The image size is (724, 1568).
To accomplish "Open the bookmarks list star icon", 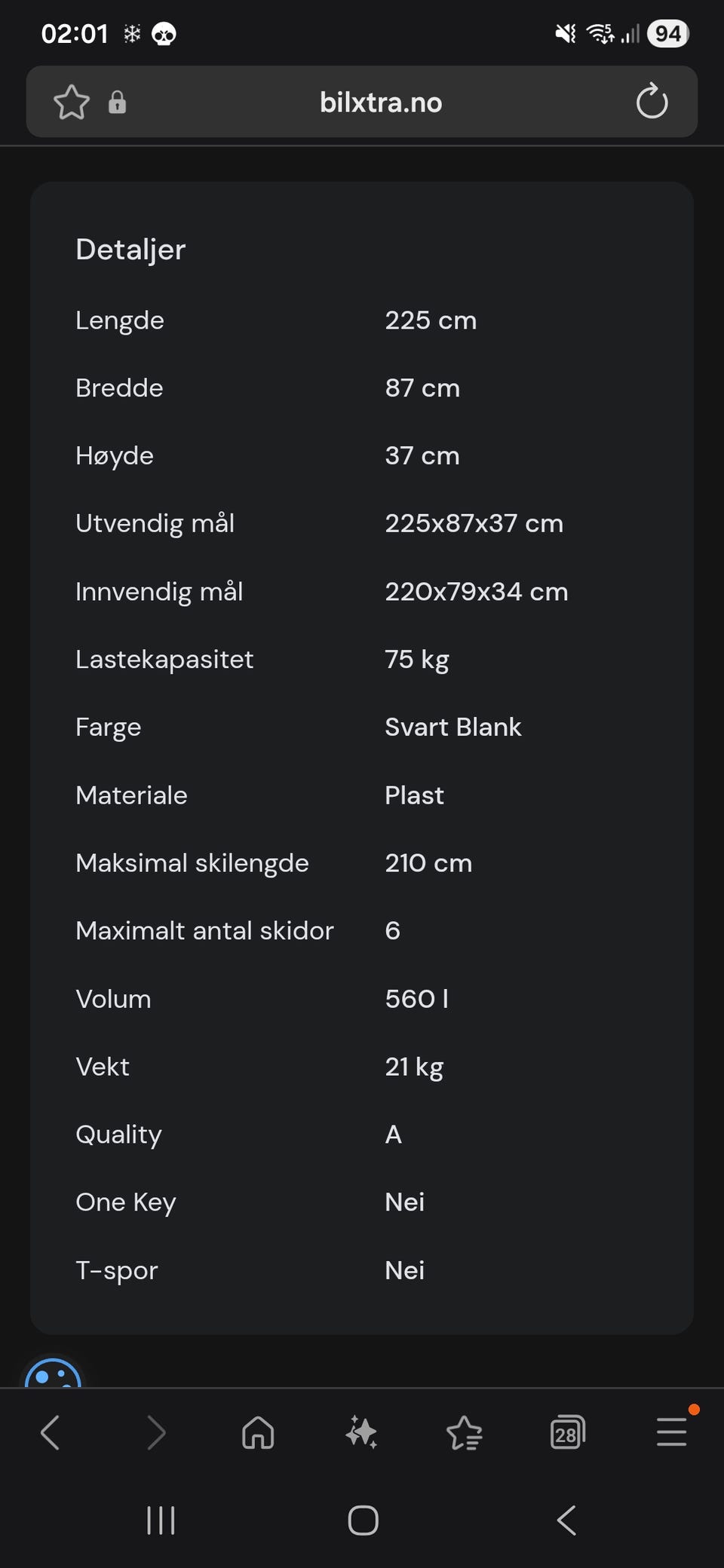I will (465, 1432).
